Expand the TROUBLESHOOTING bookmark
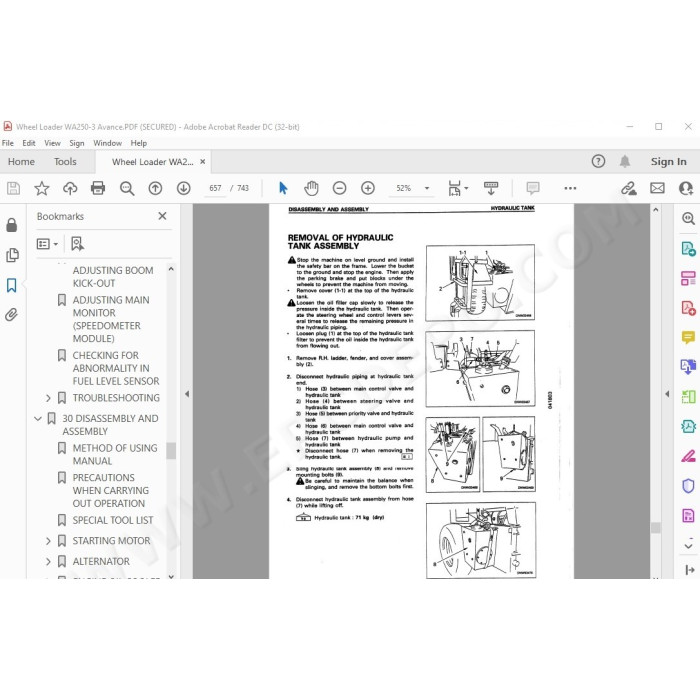Screen dimensions: 700x700 coord(48,398)
